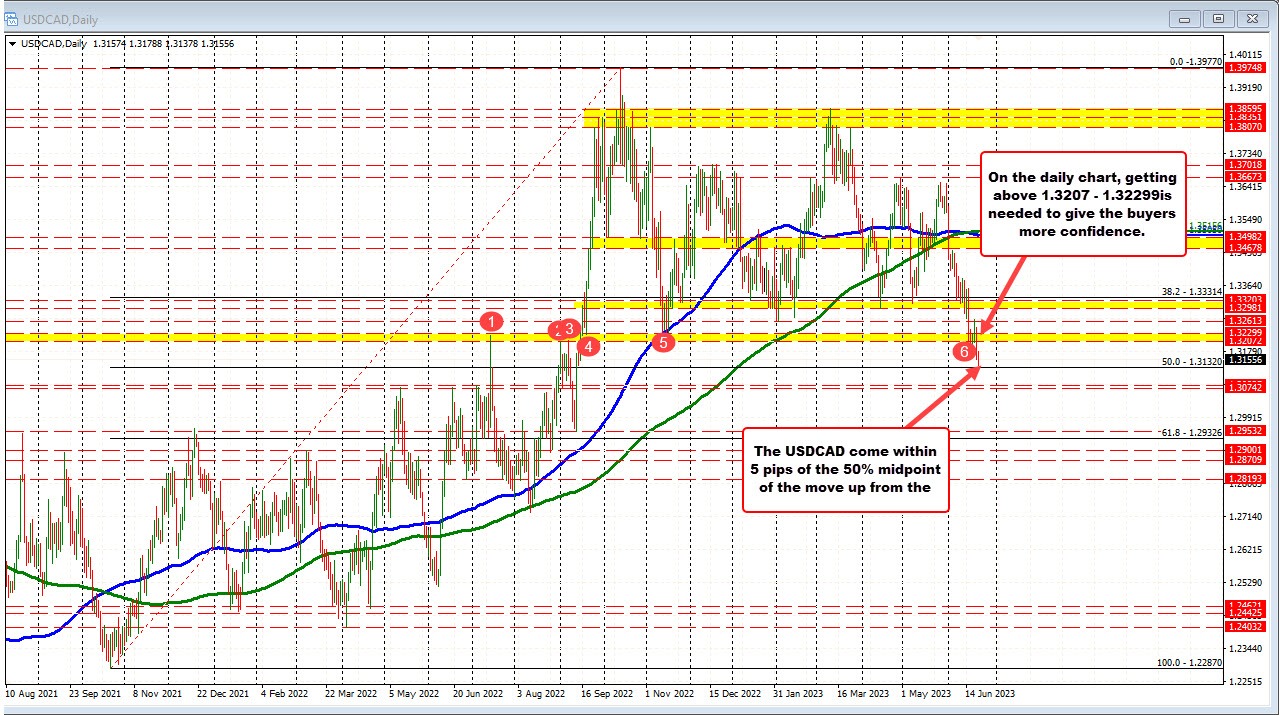Screen dimensions: 1279x715
Task: Click the 1.39748 red price label
Action: (x=1248, y=68)
